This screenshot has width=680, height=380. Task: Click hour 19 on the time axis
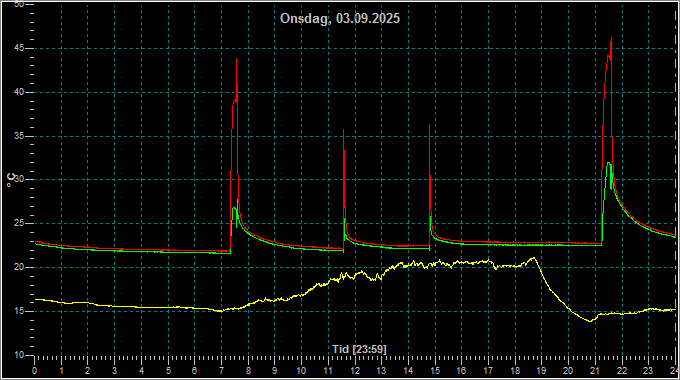[x=542, y=371]
